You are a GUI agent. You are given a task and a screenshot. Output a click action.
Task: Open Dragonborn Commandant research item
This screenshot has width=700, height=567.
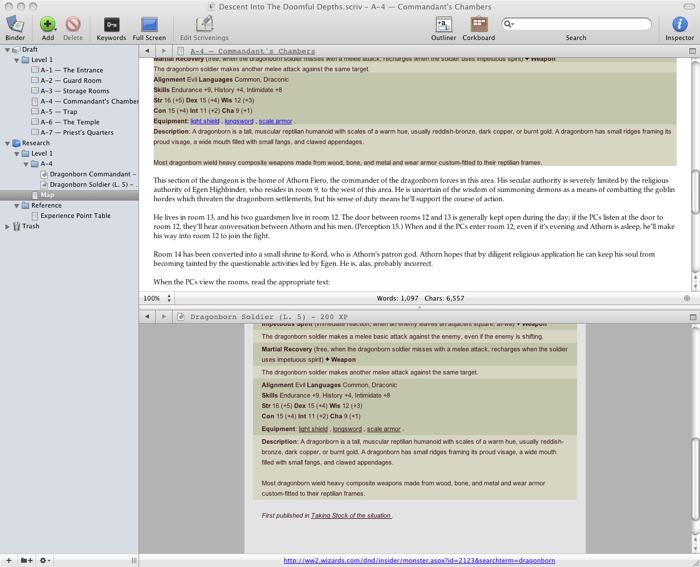[88, 174]
